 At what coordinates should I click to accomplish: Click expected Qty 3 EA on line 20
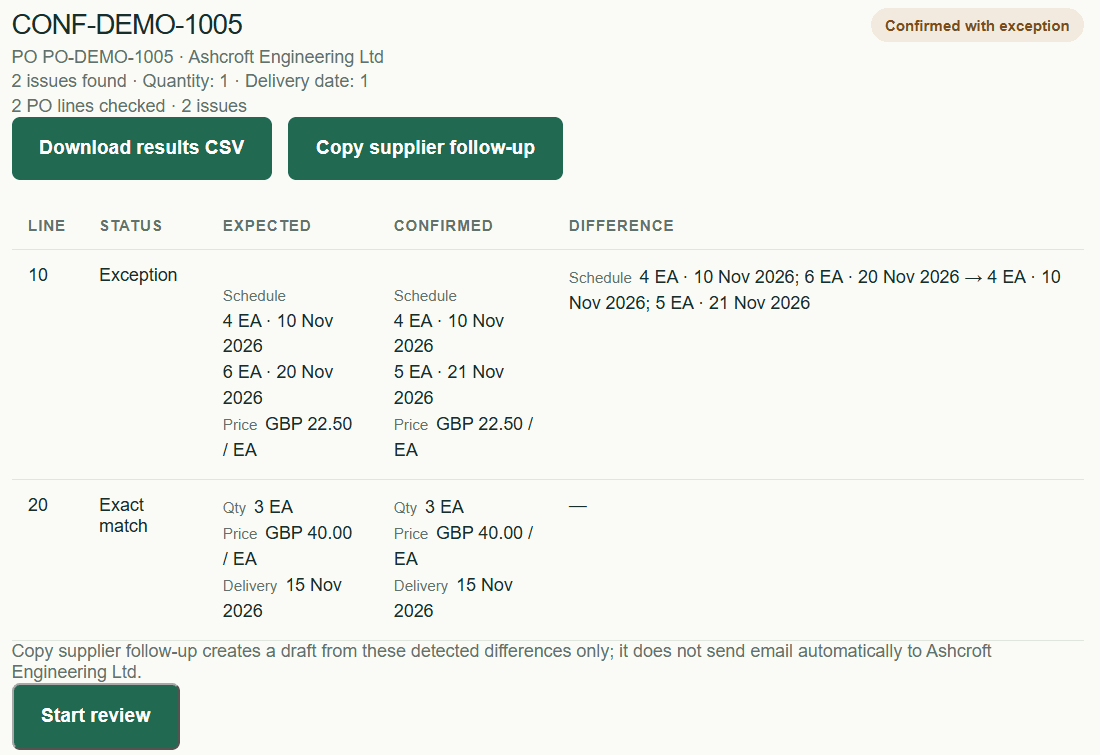pos(258,507)
